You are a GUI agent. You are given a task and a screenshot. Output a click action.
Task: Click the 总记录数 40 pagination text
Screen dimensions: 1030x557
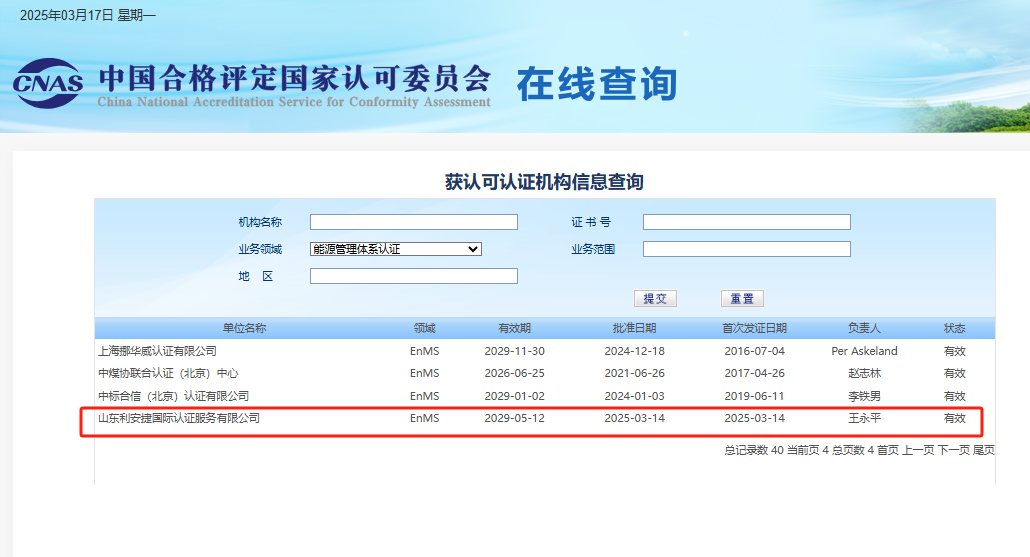pyautogui.click(x=754, y=450)
